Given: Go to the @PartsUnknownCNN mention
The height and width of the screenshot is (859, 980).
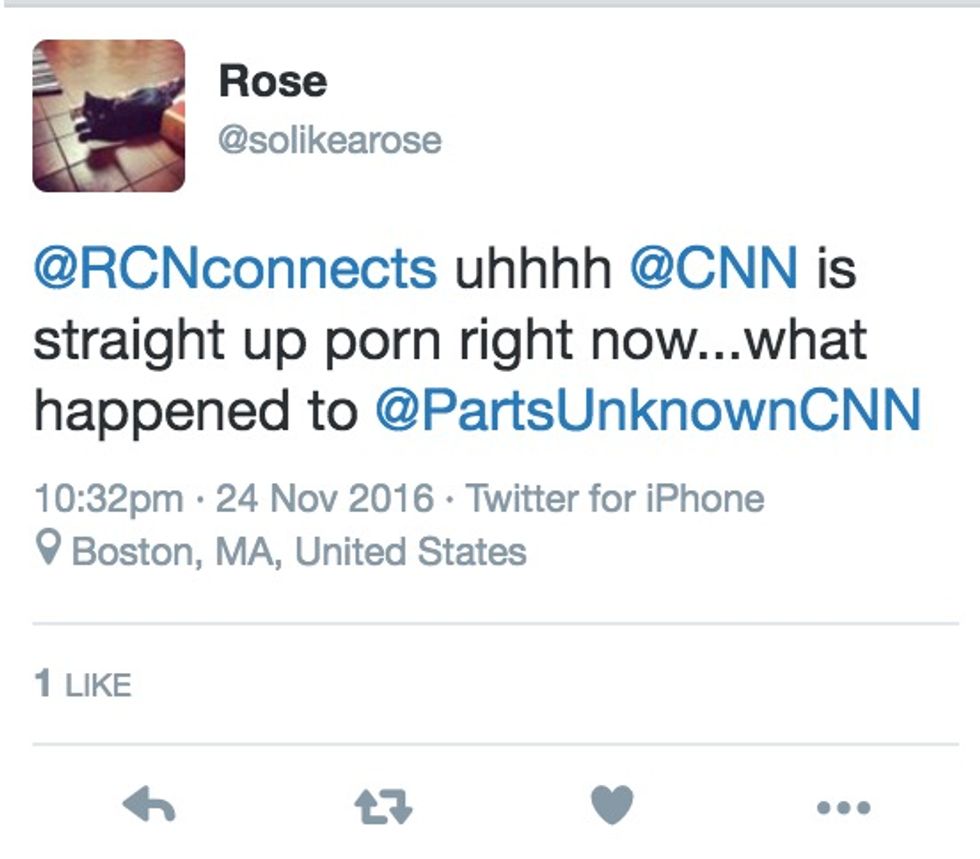Looking at the screenshot, I should pos(647,411).
